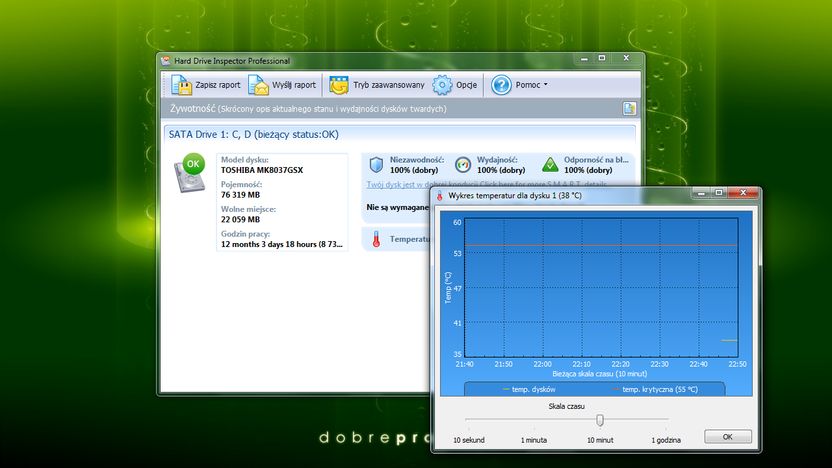Close the temperature chart window
Viewport: 832px width, 468px height.
click(743, 193)
